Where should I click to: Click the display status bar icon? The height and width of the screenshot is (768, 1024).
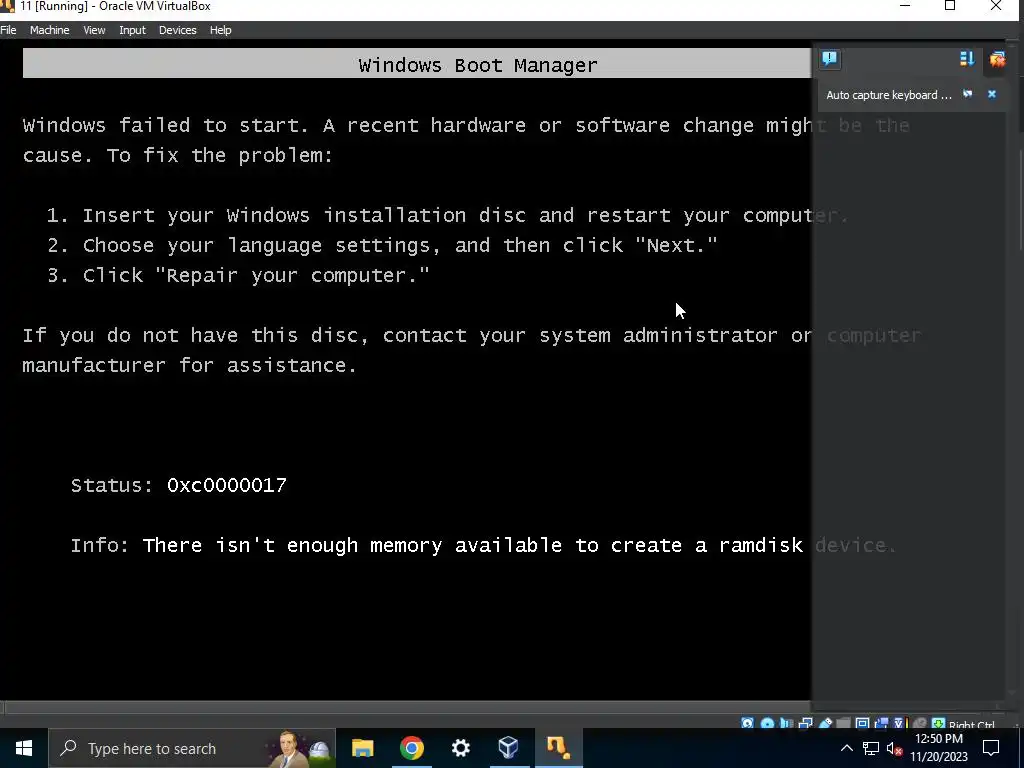(863, 724)
